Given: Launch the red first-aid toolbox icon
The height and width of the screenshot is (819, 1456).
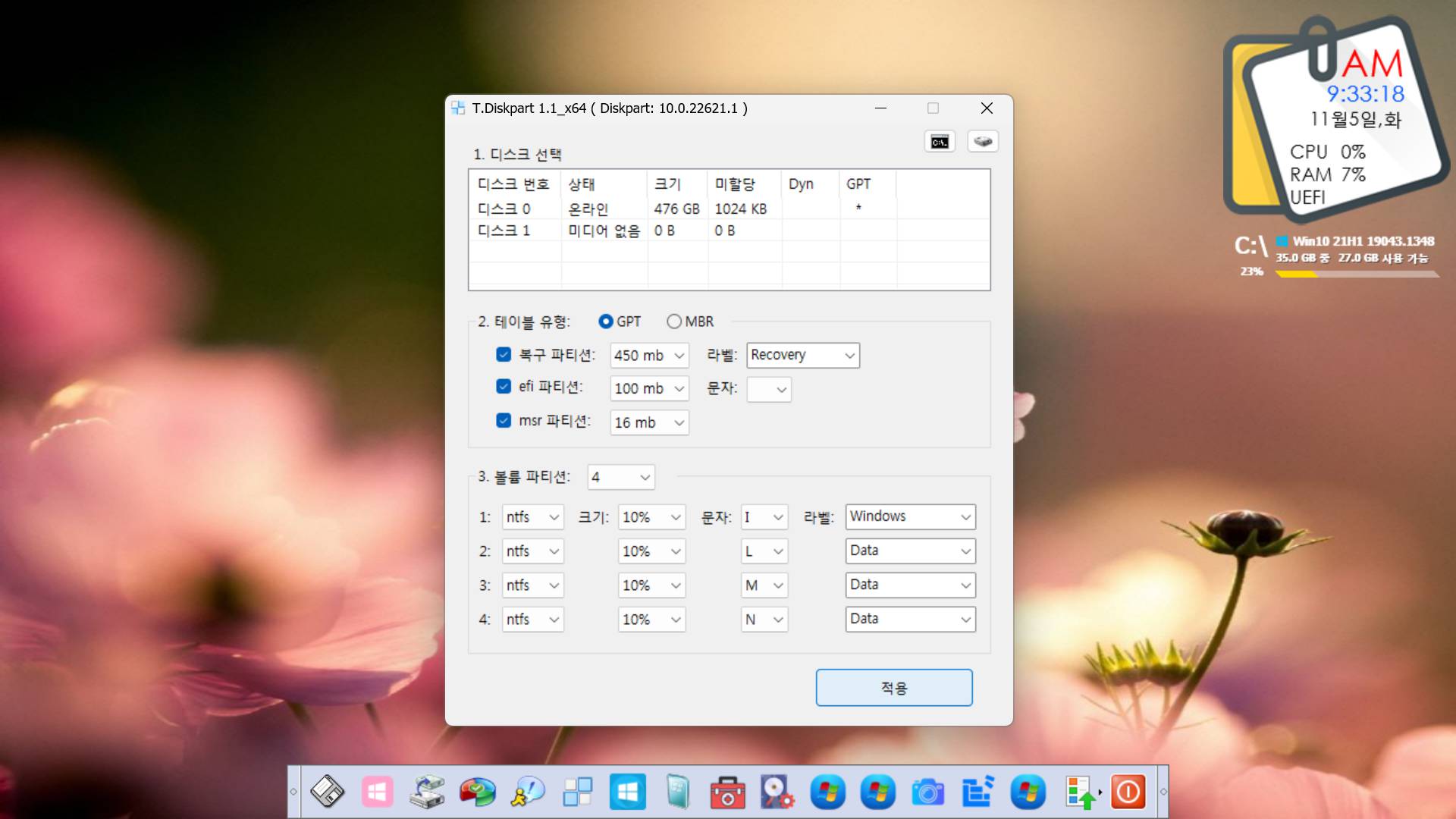Looking at the screenshot, I should pos(727,792).
